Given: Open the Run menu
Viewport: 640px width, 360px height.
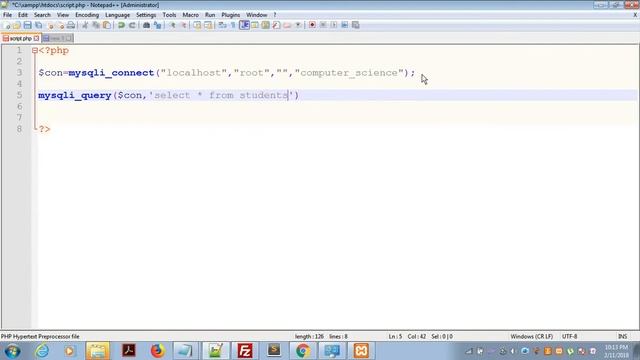Looking at the screenshot, I should 210,15.
